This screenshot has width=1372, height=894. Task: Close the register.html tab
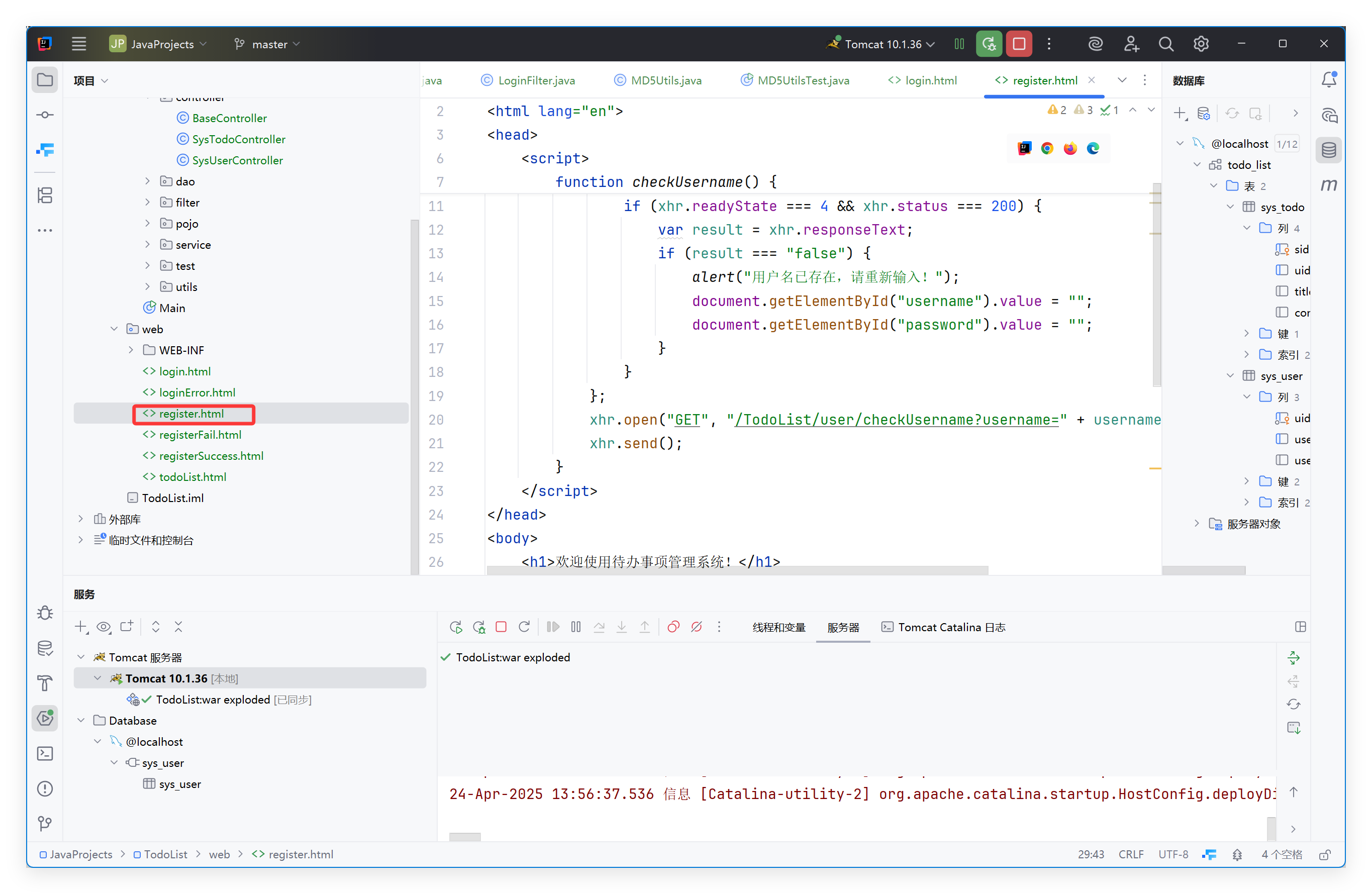click(1091, 80)
